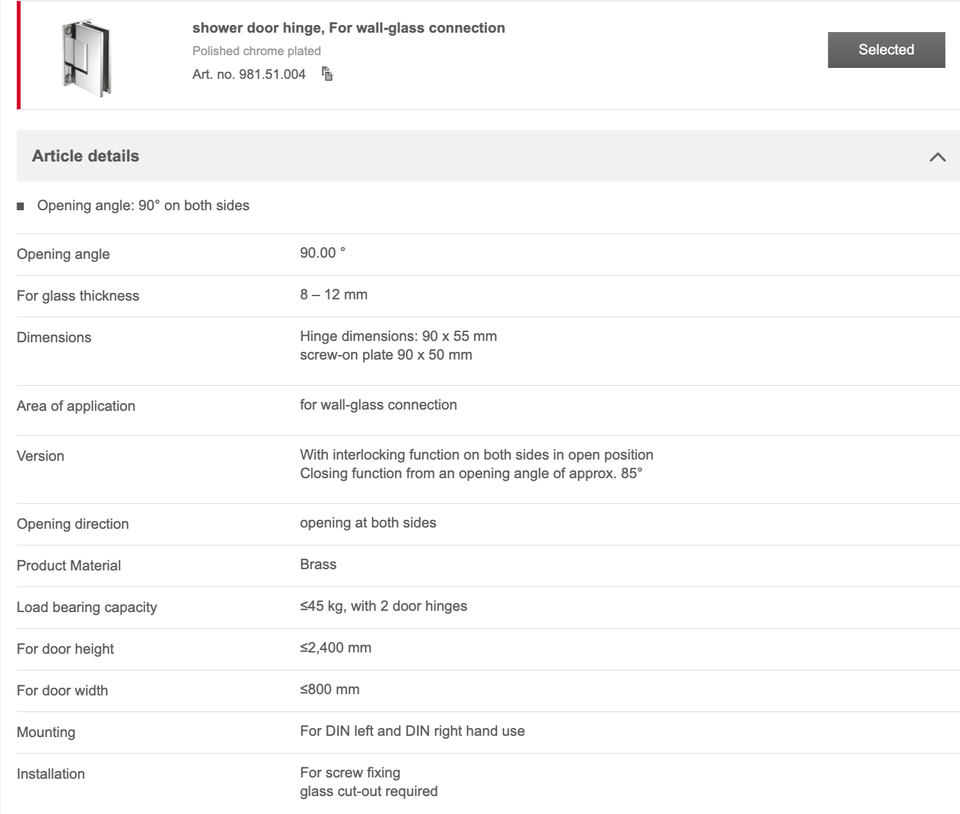Click the Selected button
960x814 pixels.
coord(886,50)
